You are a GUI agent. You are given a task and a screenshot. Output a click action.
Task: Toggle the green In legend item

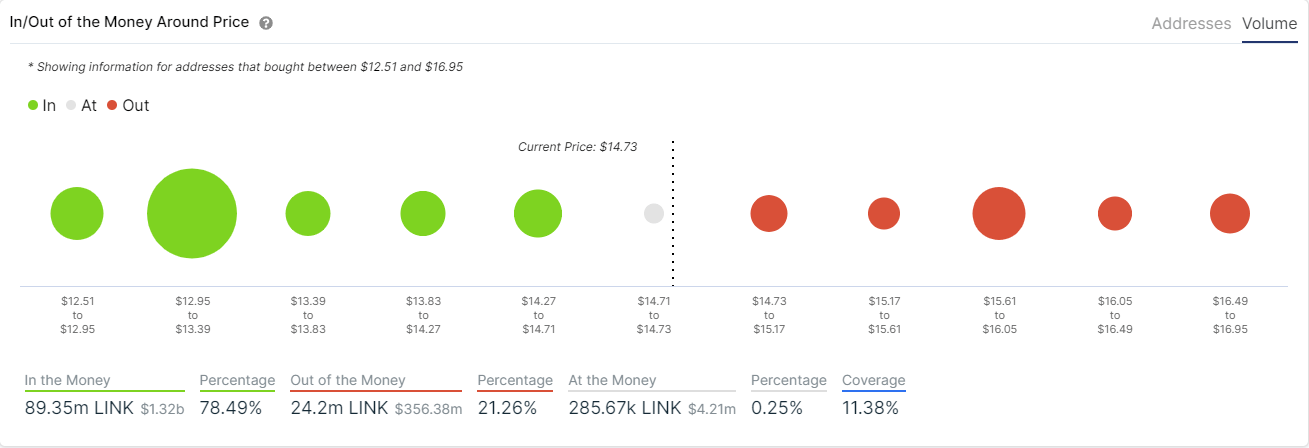(x=42, y=105)
